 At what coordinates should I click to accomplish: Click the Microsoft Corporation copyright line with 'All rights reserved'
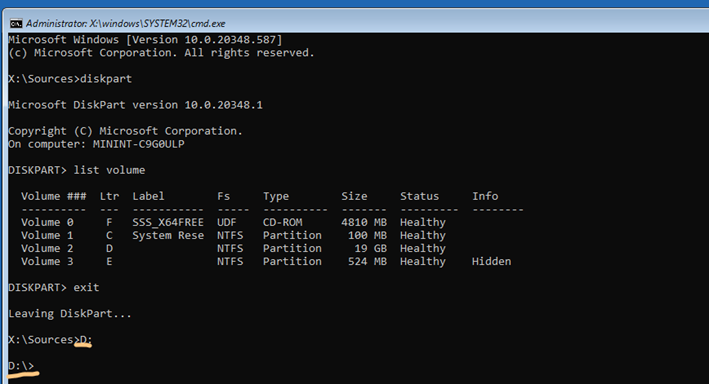(x=161, y=53)
